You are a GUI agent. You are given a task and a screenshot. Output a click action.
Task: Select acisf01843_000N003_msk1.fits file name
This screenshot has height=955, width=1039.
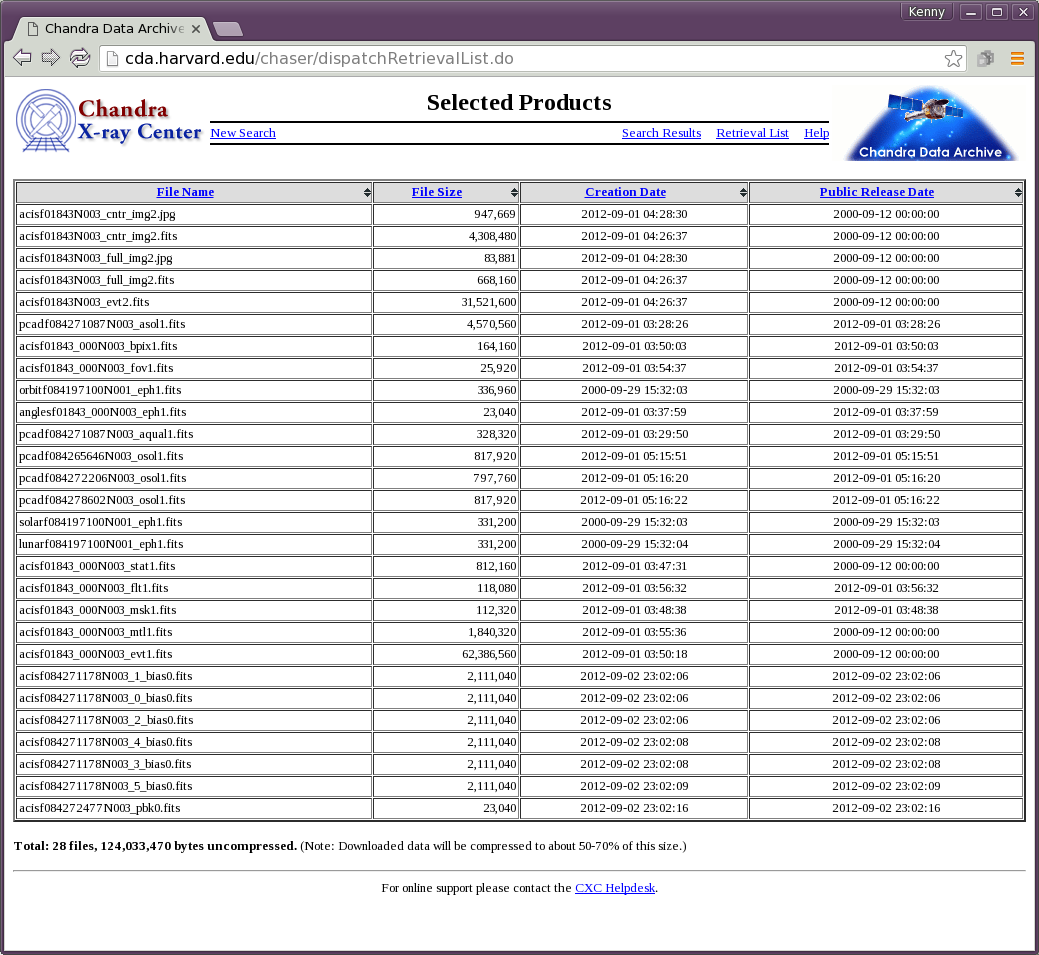[97, 609]
